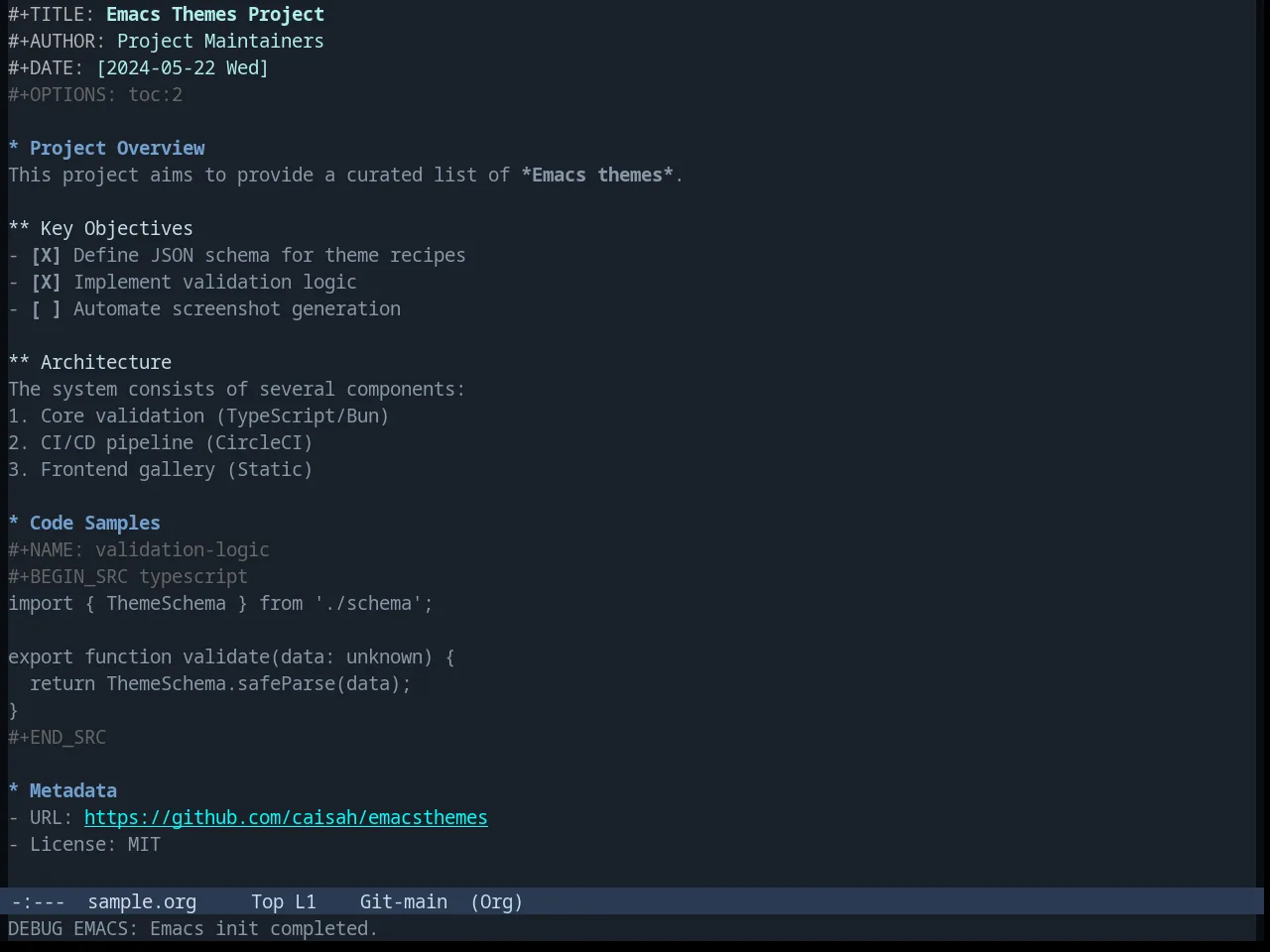This screenshot has height=952, width=1270.
Task: Click 'return ThemeSchema.safeParse(data);' line
Action: click(220, 684)
